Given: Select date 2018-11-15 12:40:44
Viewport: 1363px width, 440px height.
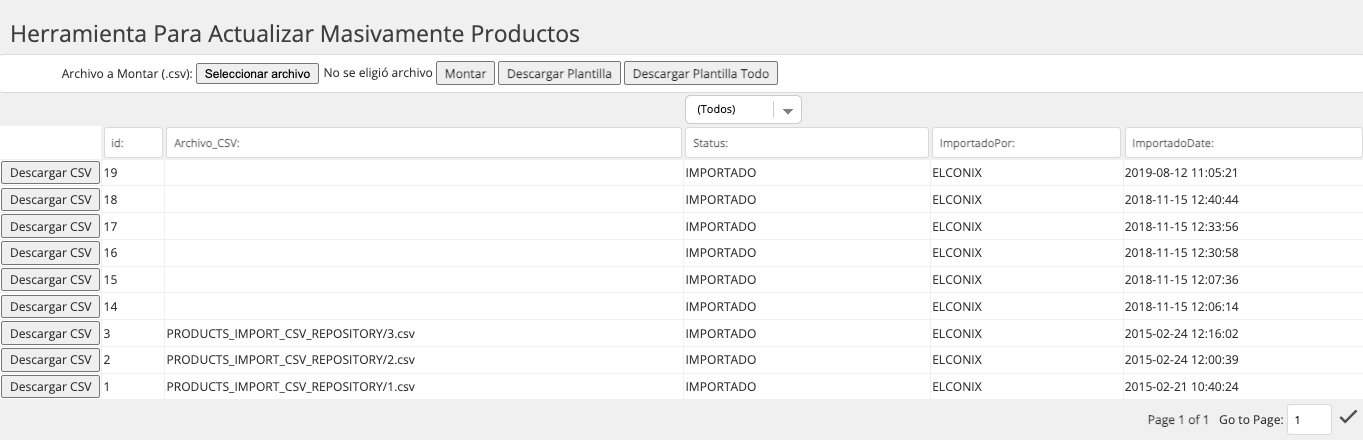Looking at the screenshot, I should coord(1182,200).
